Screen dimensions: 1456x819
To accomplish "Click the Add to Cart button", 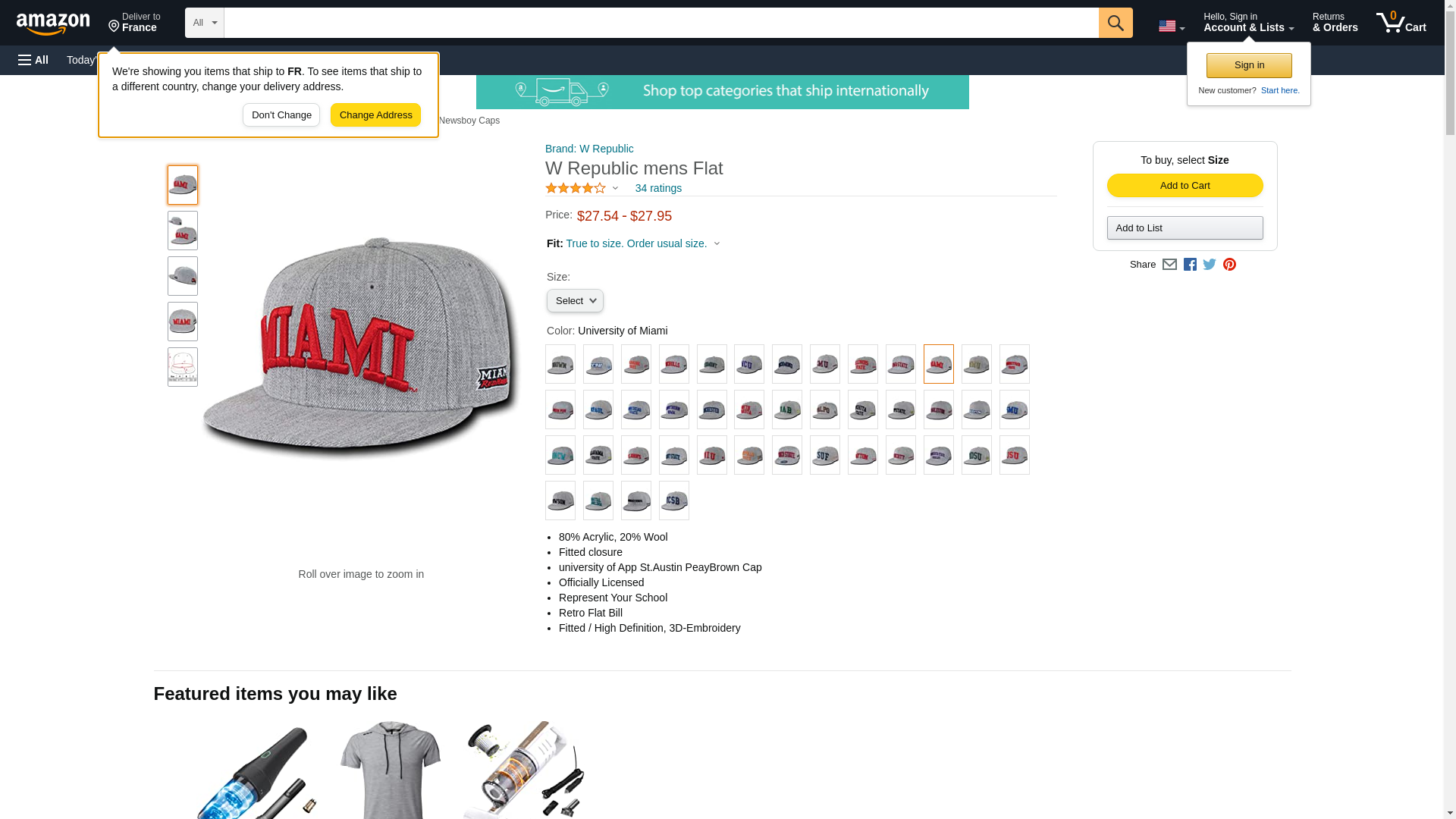I will point(1185,186).
